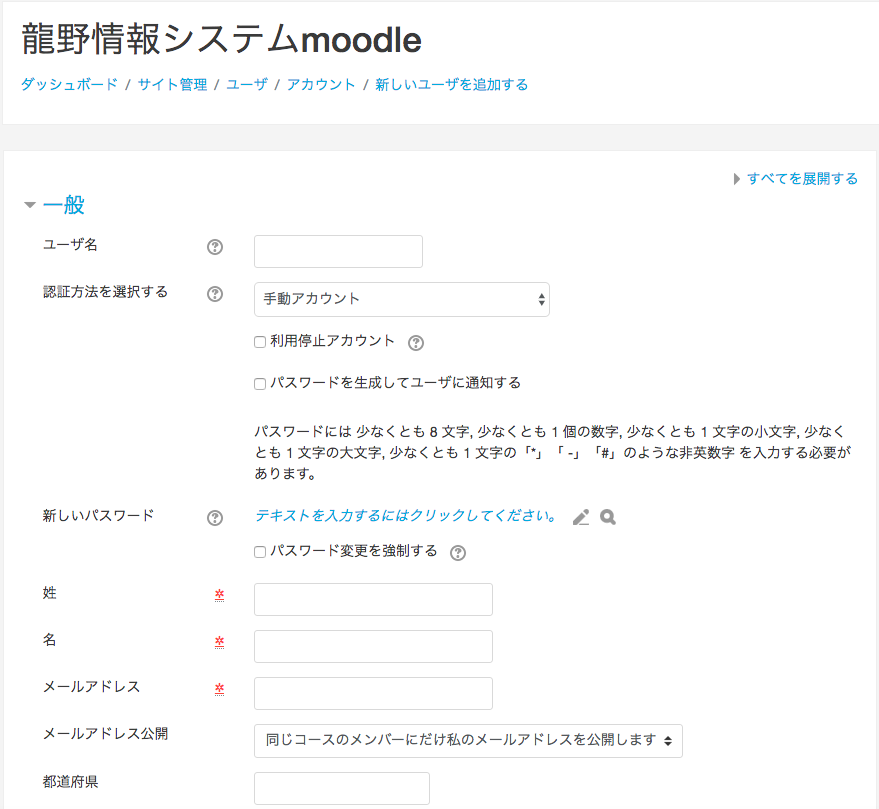Go to ダッシュボード breadcrumb

pos(69,85)
